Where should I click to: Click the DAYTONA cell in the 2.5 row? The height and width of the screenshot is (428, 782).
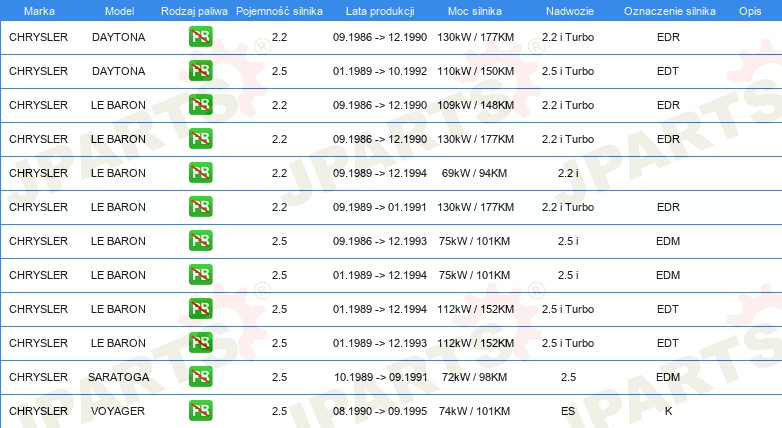pos(119,71)
